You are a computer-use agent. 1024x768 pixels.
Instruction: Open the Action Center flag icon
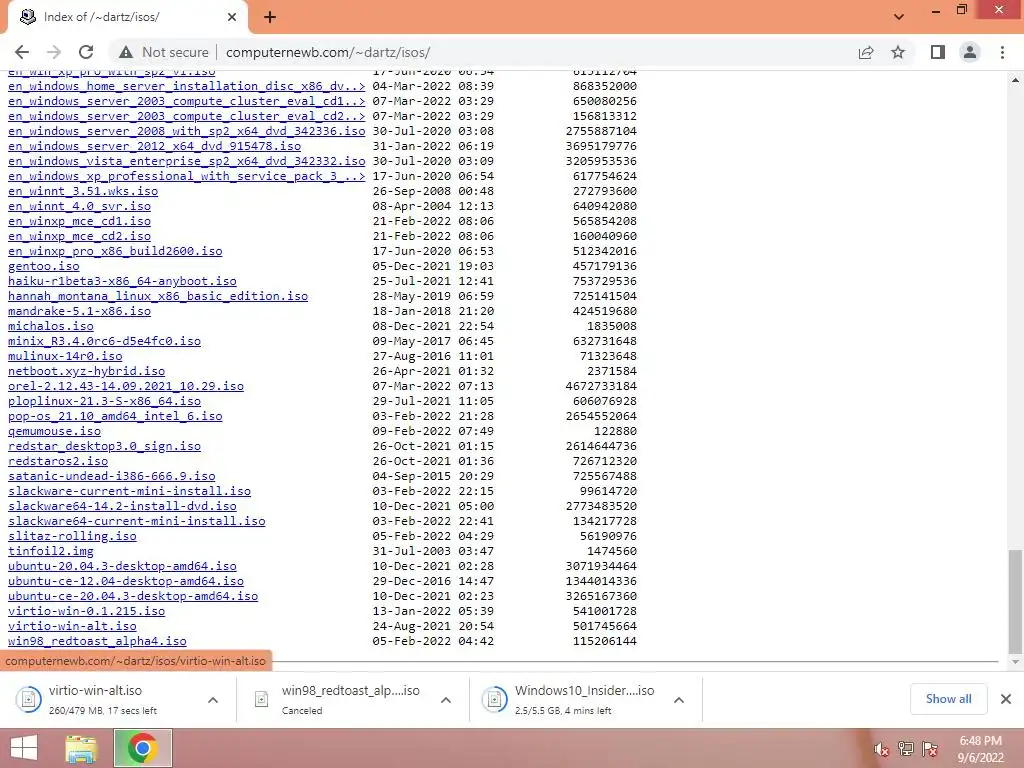coord(930,749)
